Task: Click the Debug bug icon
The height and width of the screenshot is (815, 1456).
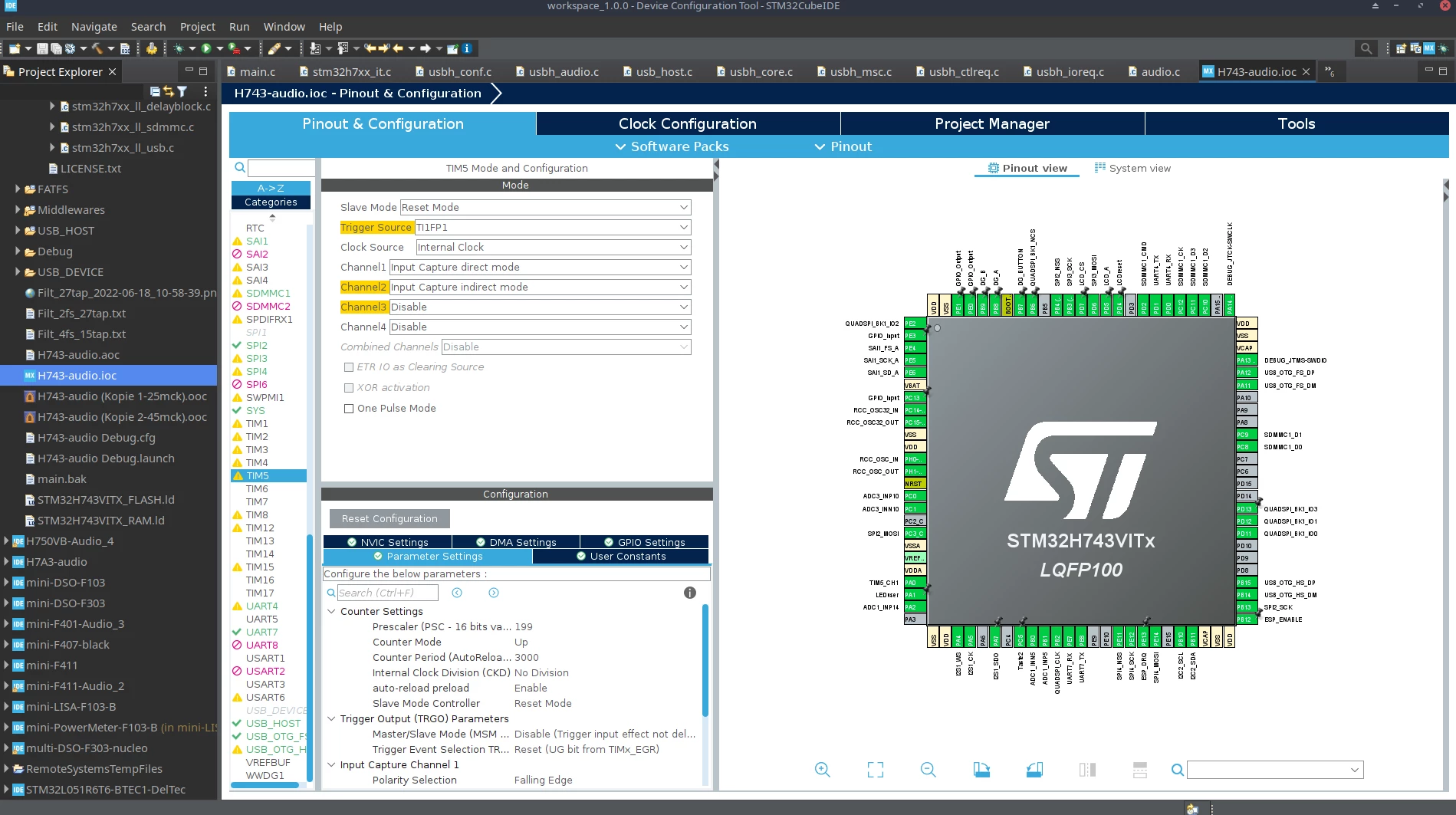Action: pyautogui.click(x=179, y=48)
